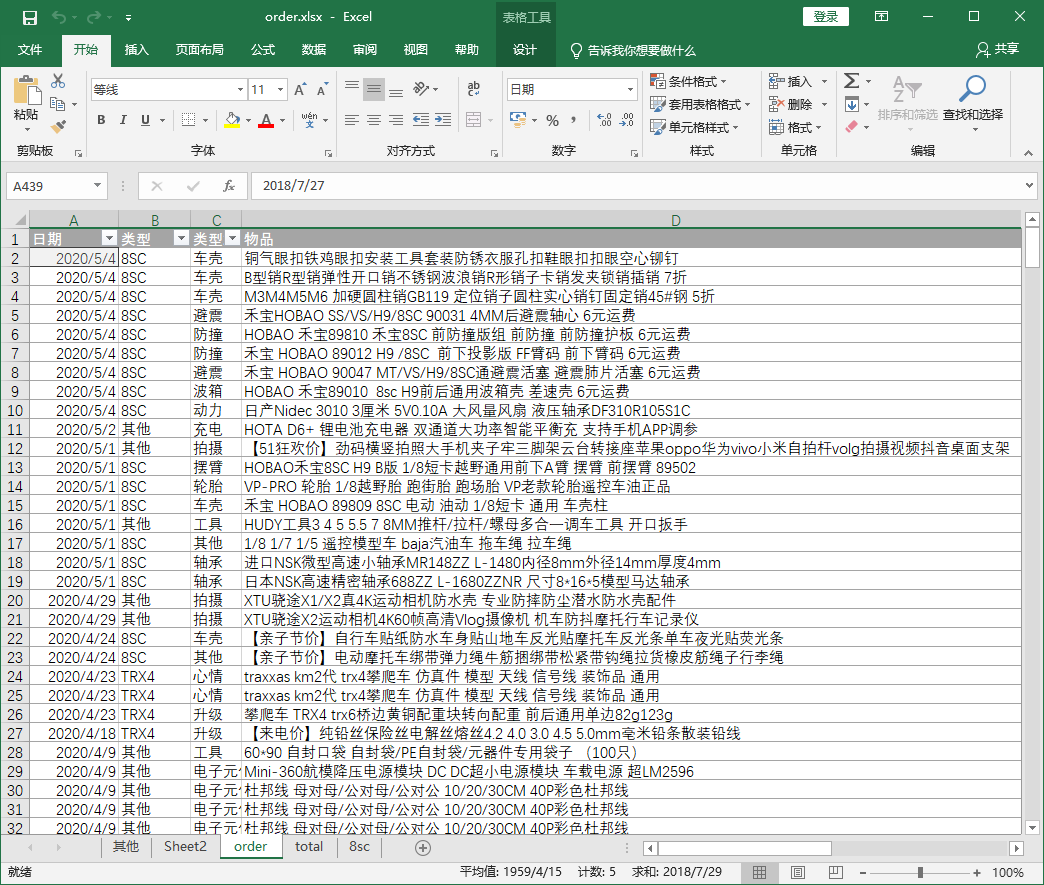Decrease the indent level
Screen dimensions: 1044x885
click(421, 120)
